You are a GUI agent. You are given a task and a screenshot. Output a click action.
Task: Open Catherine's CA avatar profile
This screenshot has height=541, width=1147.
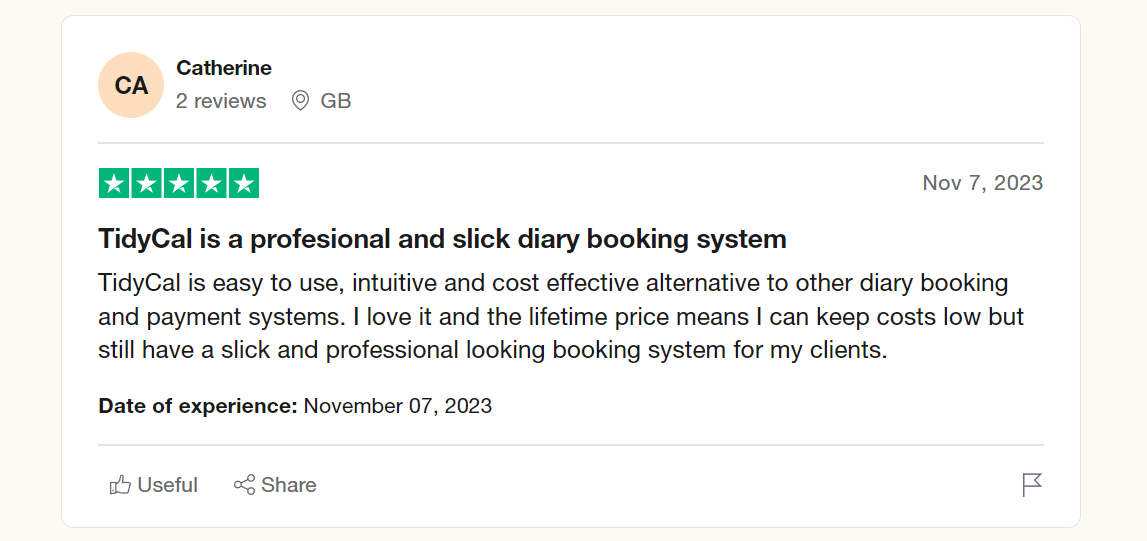click(131, 85)
